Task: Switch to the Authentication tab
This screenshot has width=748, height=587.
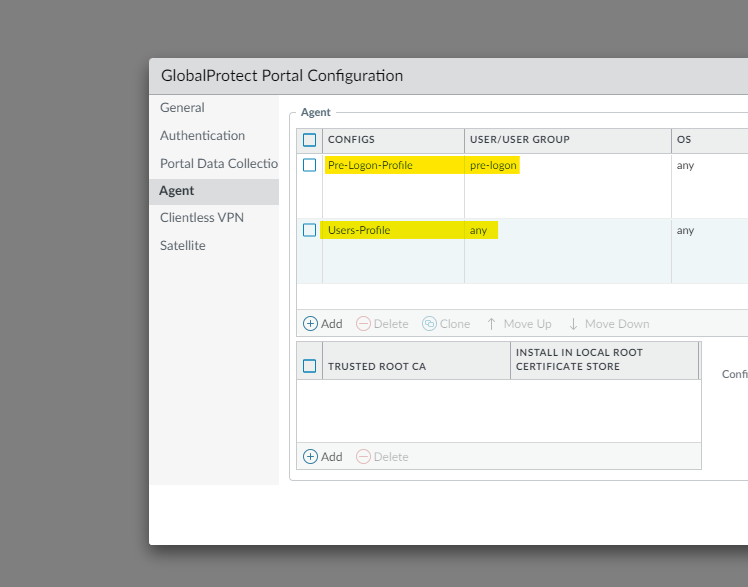Action: click(202, 135)
